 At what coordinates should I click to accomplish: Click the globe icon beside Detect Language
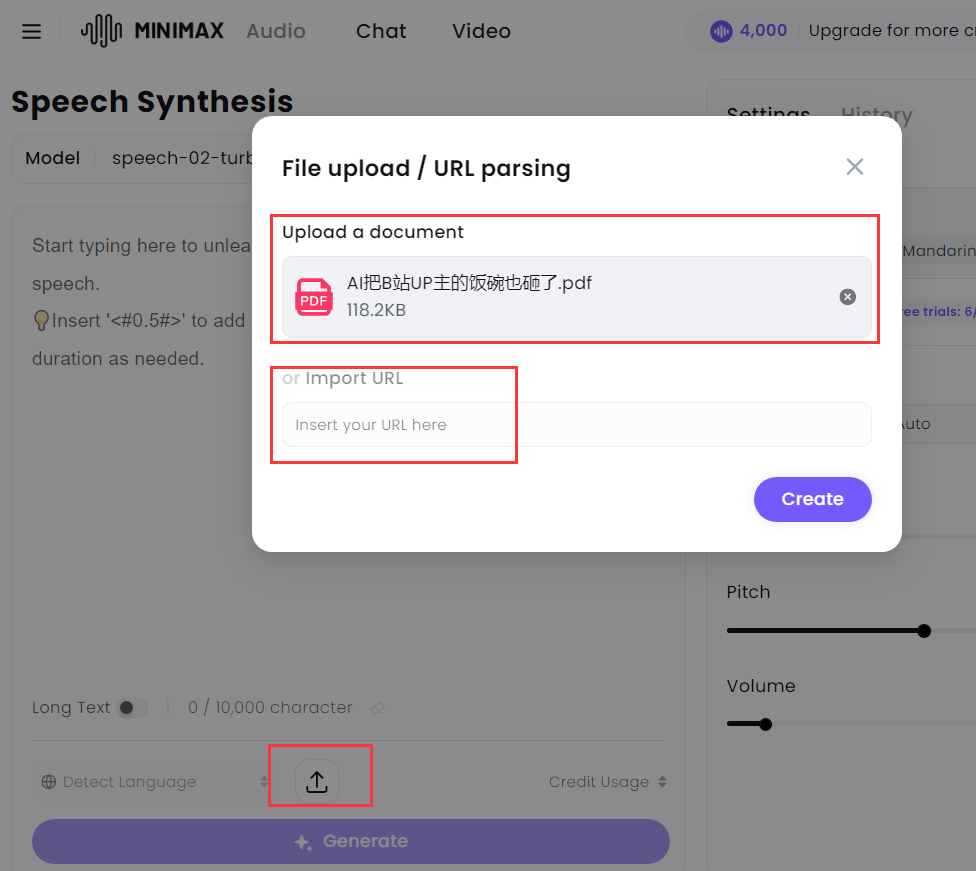coord(49,782)
